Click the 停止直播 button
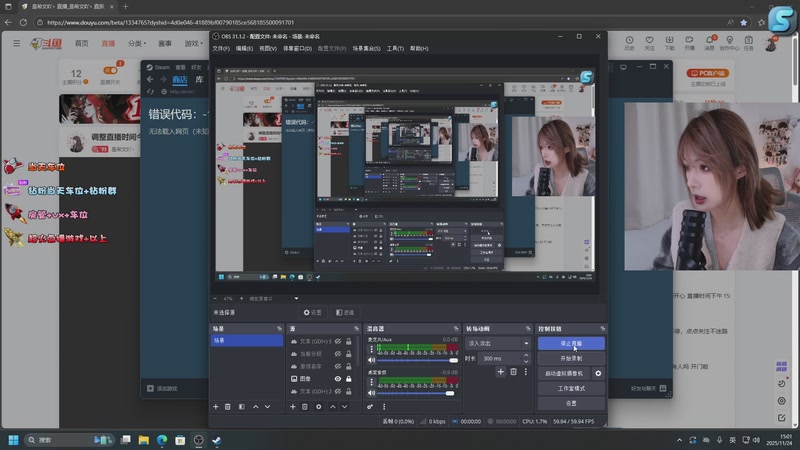 click(x=571, y=343)
